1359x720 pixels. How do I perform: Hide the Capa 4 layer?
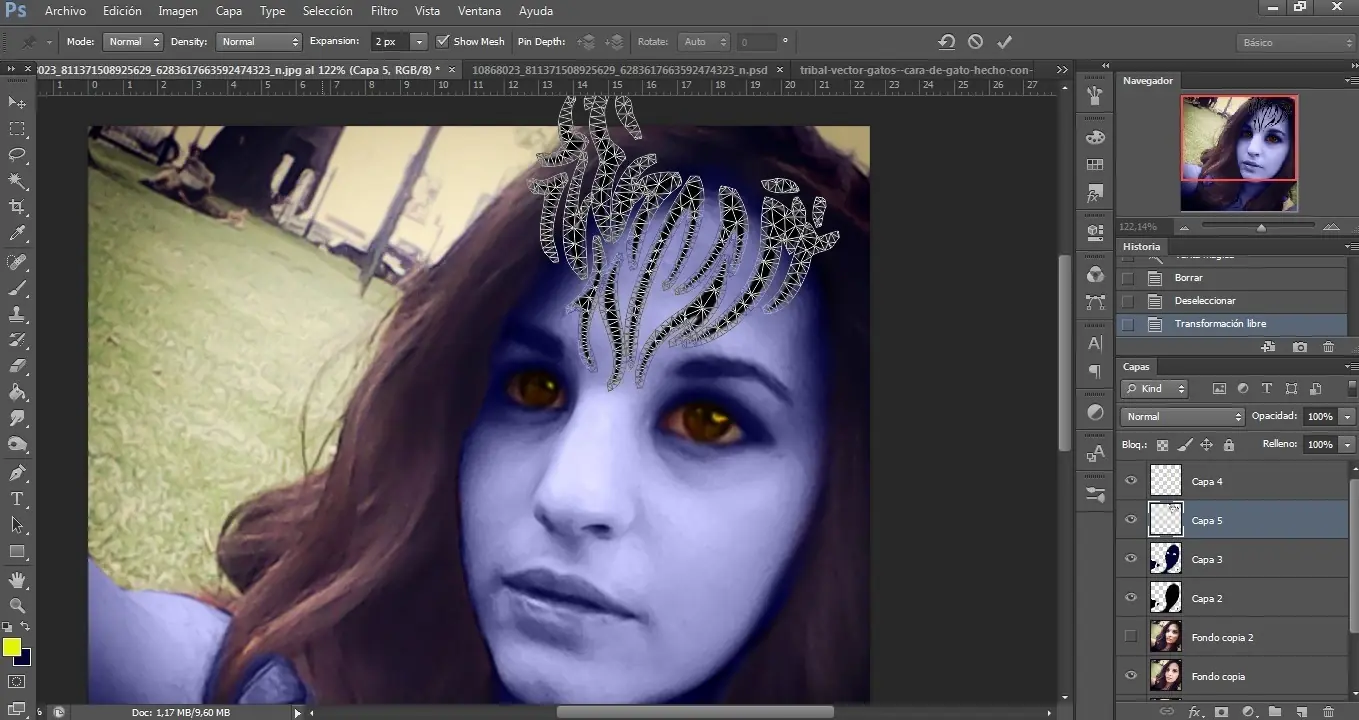coord(1131,481)
